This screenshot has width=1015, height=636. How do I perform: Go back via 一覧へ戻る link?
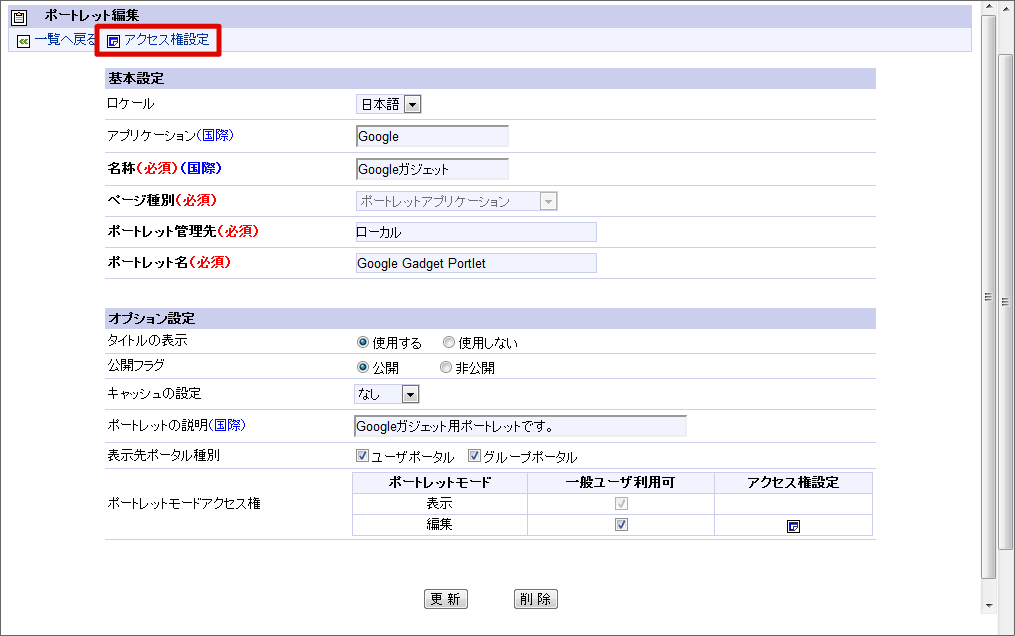pyautogui.click(x=65, y=39)
